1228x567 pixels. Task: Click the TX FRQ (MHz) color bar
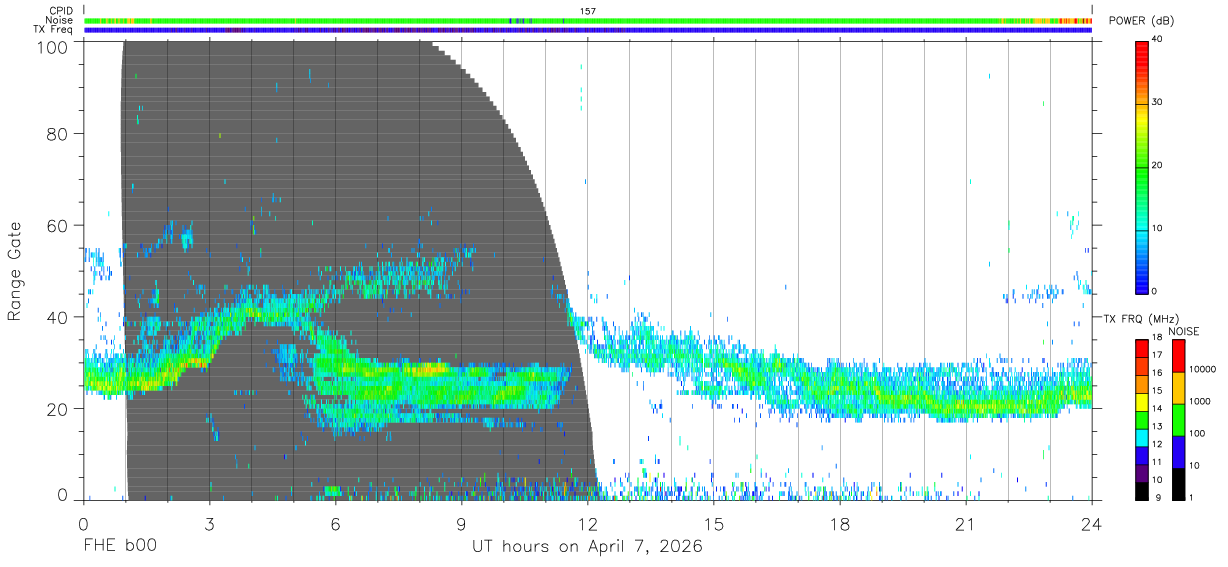click(x=1141, y=419)
